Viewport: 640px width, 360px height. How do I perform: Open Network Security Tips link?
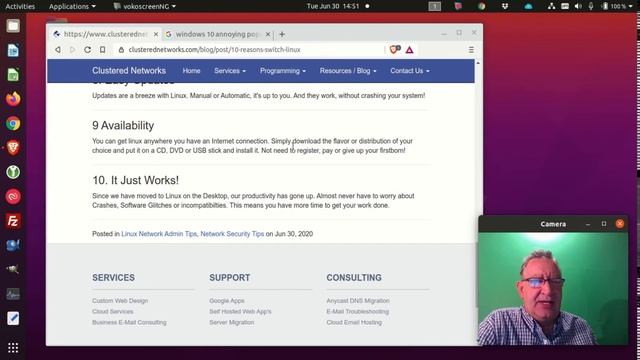click(232, 234)
